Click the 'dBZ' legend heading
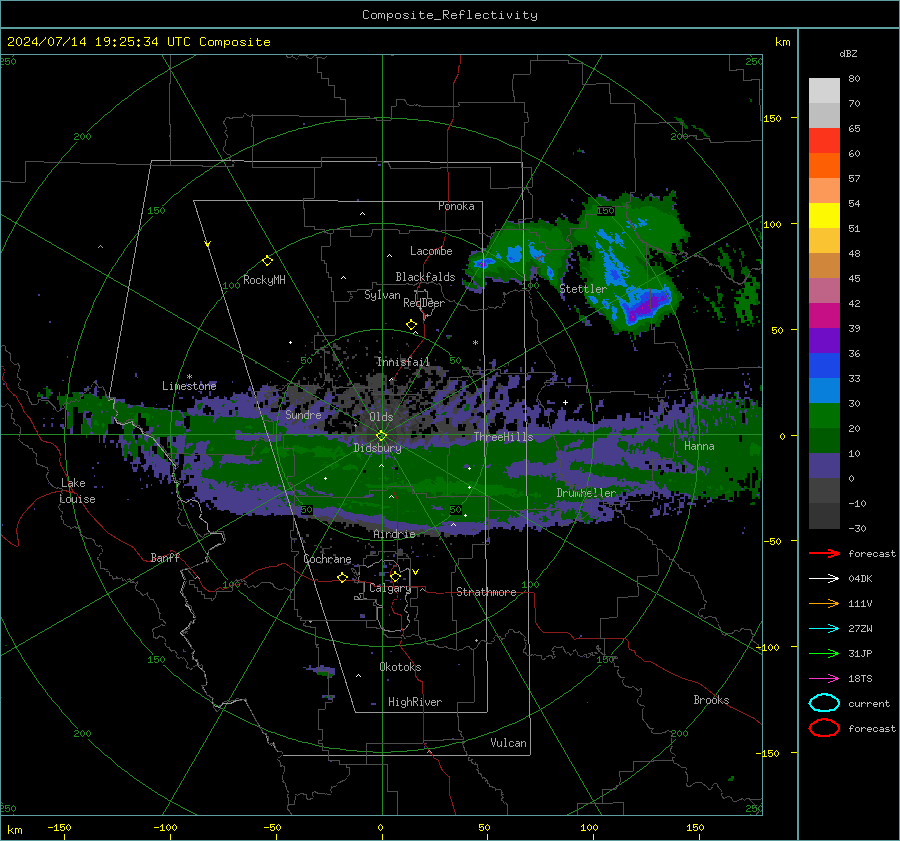The height and width of the screenshot is (841, 900). pos(848,53)
